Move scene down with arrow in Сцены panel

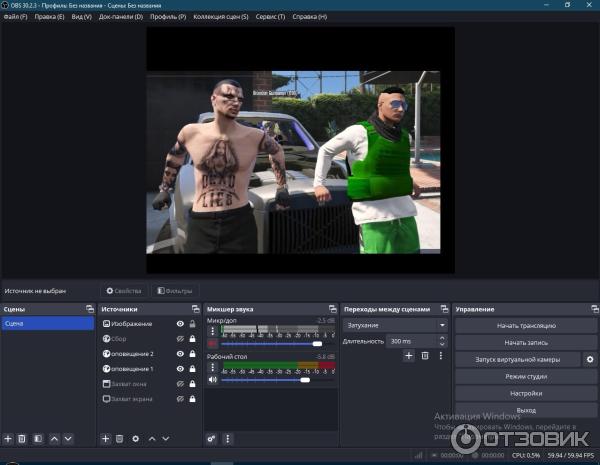pos(68,439)
